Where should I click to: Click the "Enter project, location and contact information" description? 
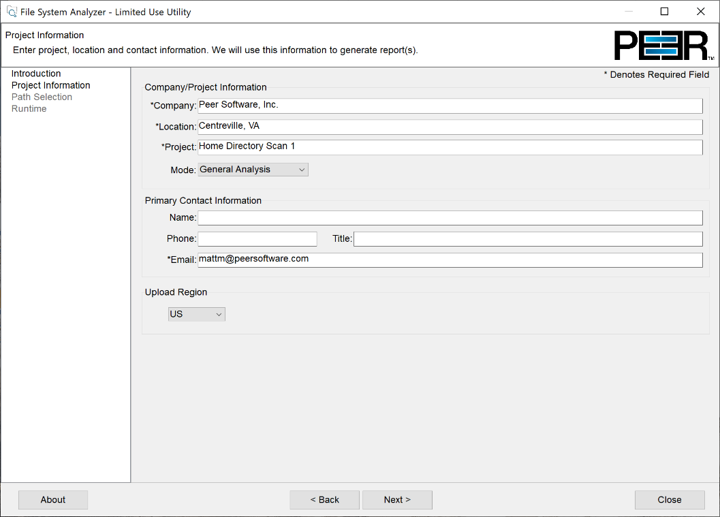click(x=215, y=50)
